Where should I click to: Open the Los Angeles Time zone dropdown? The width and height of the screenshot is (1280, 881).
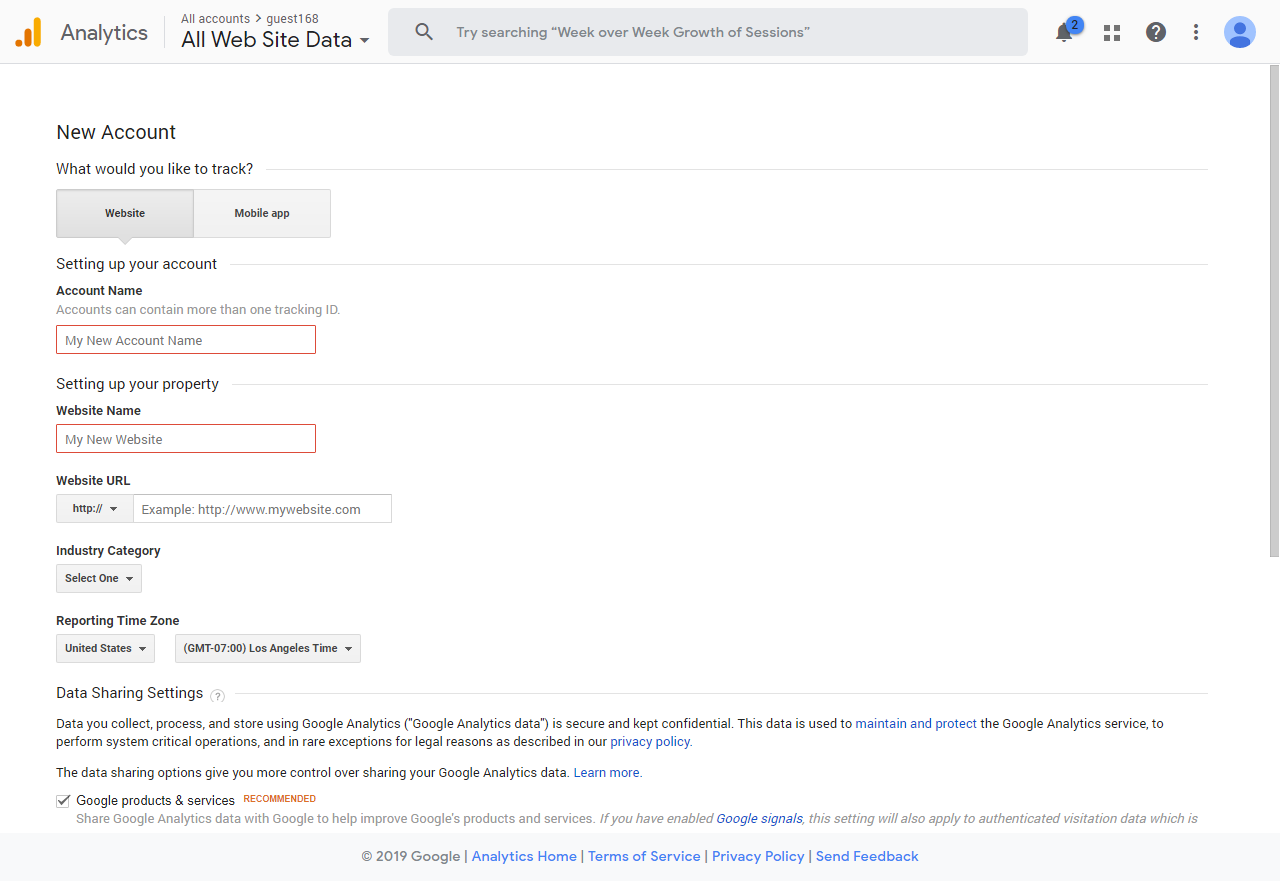click(268, 648)
